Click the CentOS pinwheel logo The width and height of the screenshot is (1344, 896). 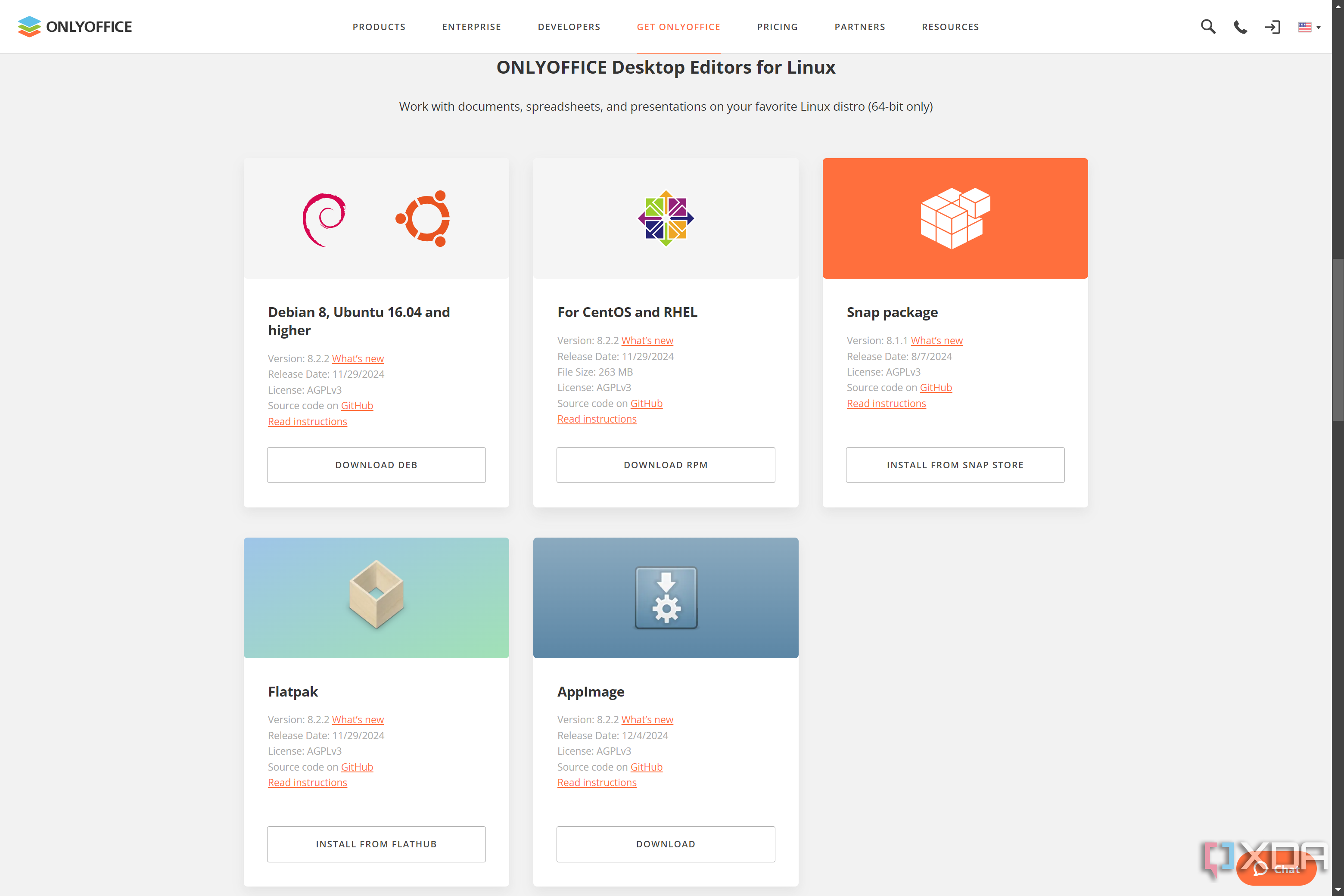point(666,218)
